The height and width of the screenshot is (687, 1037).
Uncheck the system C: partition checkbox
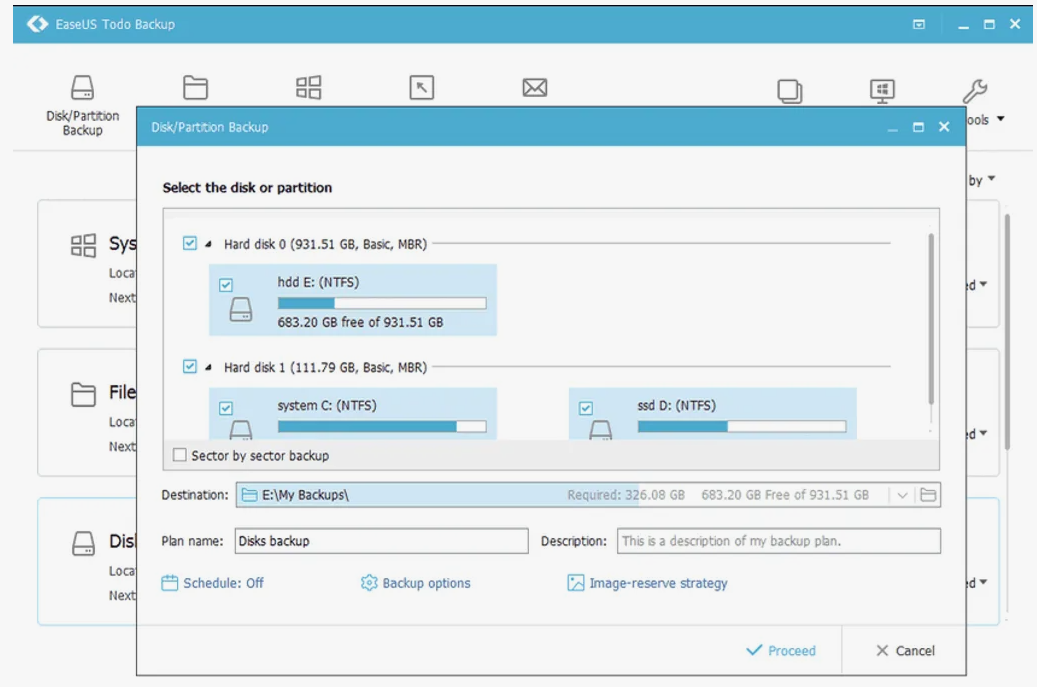coord(226,408)
